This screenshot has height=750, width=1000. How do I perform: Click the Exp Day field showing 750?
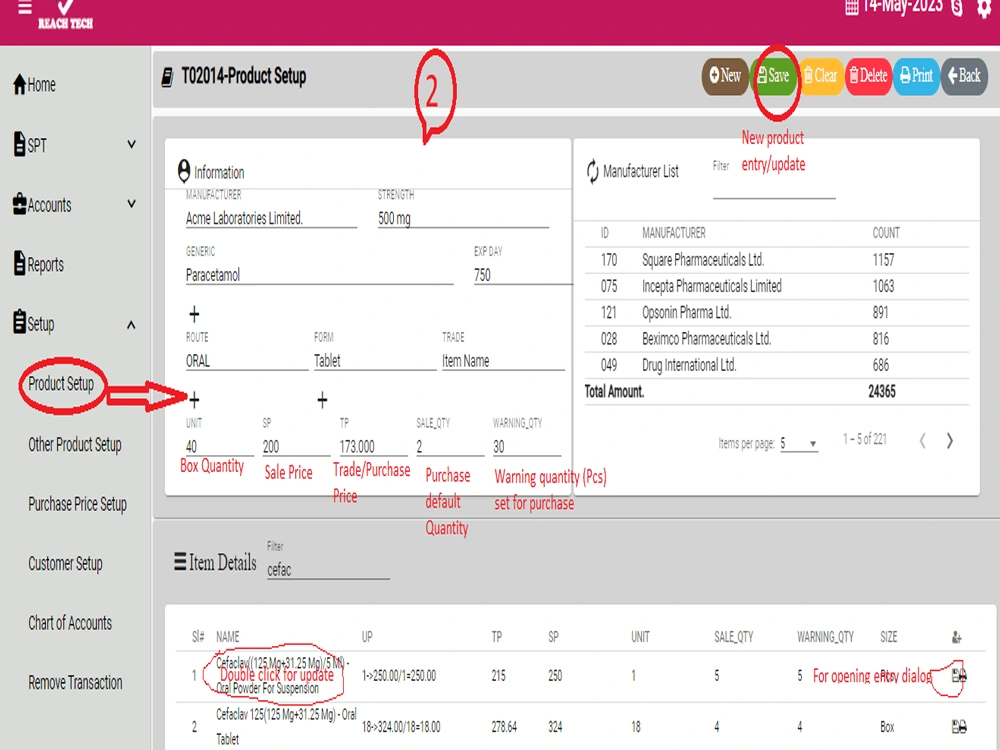(x=522, y=275)
